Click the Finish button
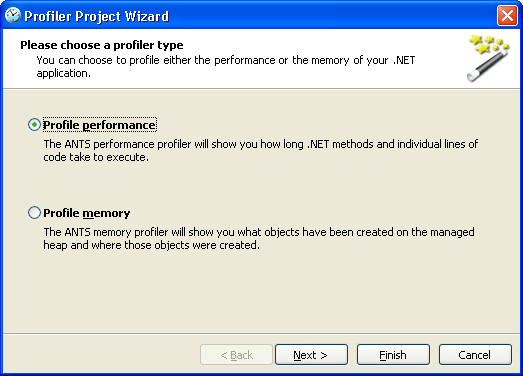 393,355
